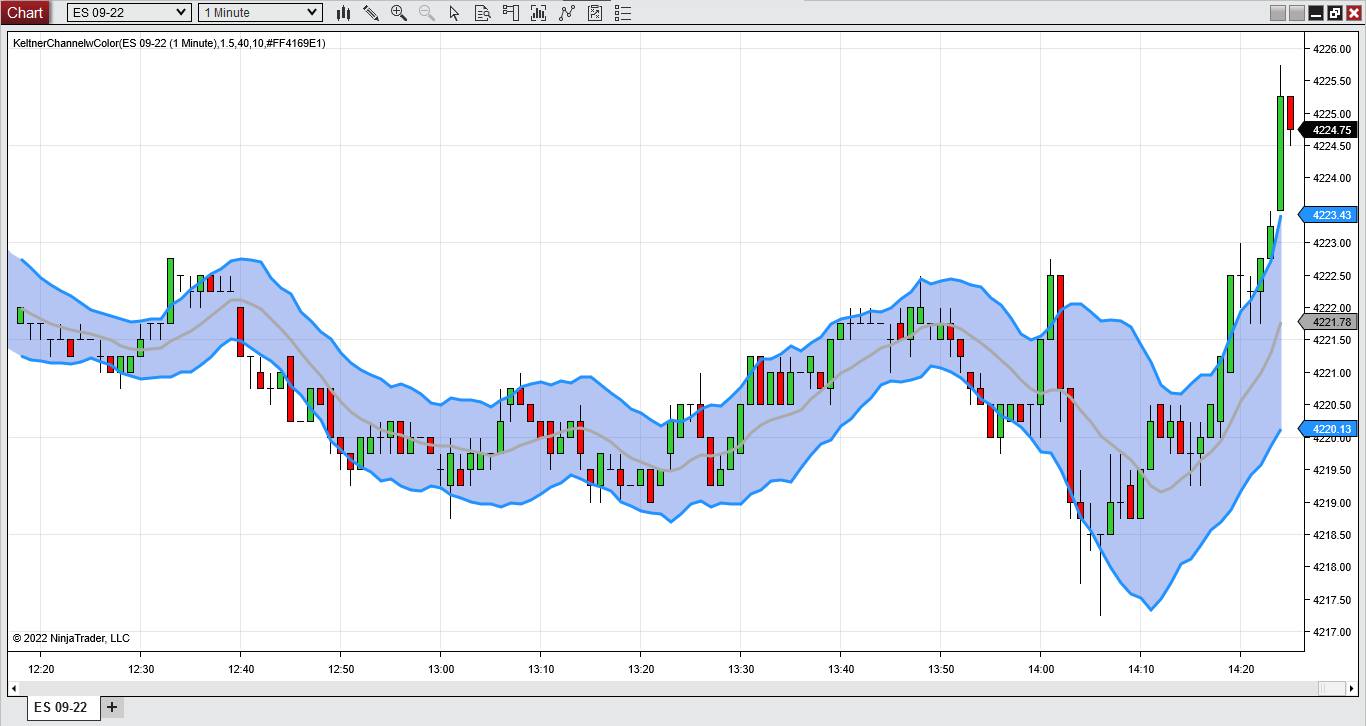Click the first grey link button
Viewport: 1366px width, 726px height.
coord(1277,13)
